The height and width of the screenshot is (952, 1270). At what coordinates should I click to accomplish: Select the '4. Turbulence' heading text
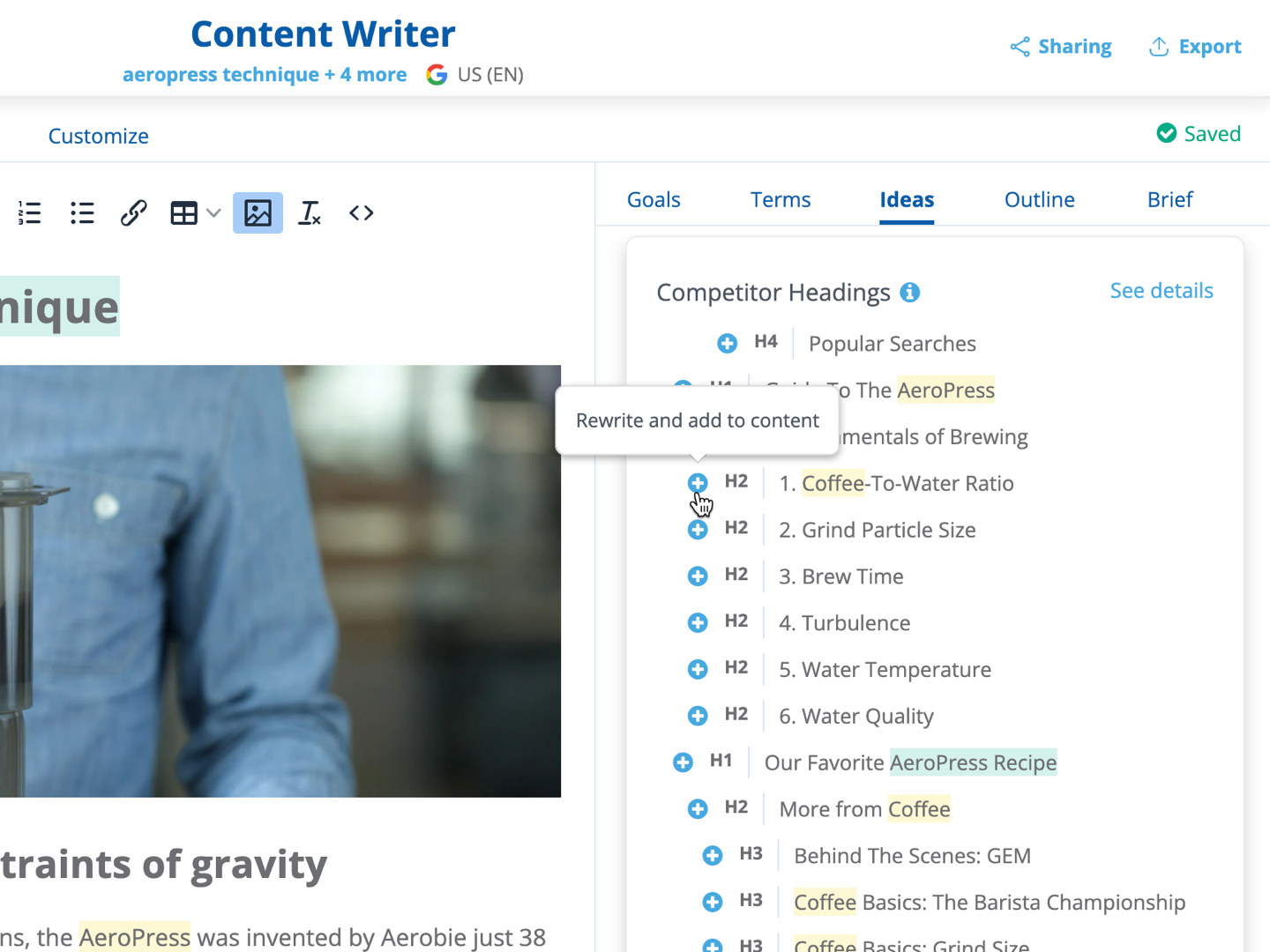(845, 623)
